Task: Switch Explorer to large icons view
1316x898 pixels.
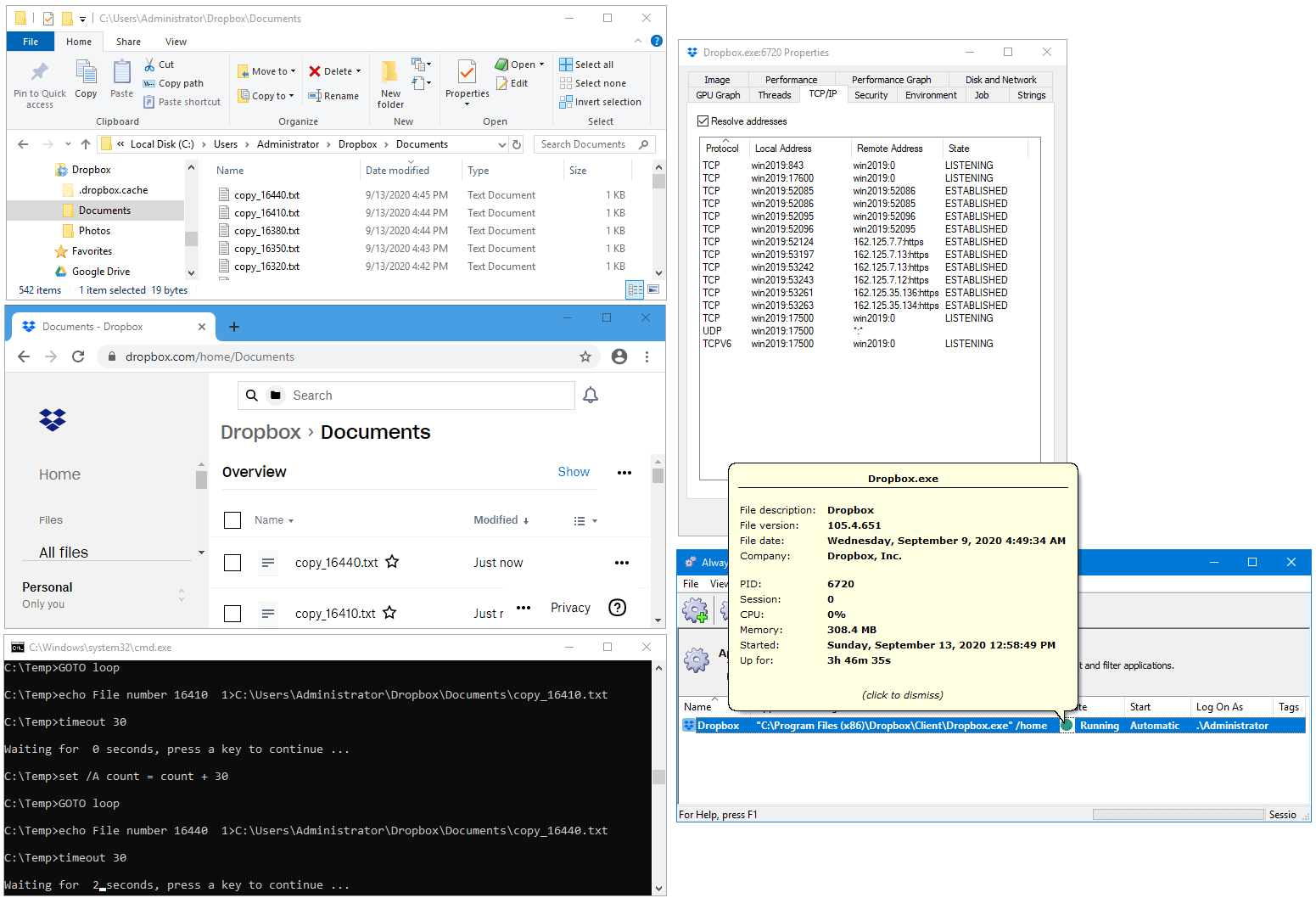Action: pyautogui.click(x=653, y=289)
